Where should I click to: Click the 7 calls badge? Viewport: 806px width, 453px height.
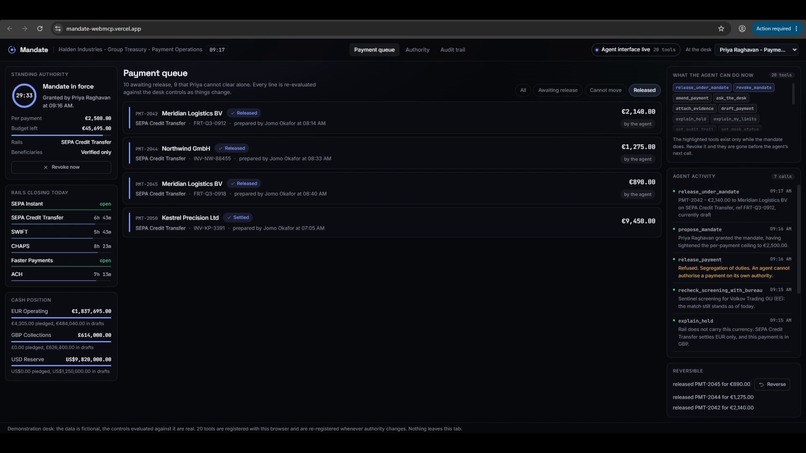click(782, 176)
